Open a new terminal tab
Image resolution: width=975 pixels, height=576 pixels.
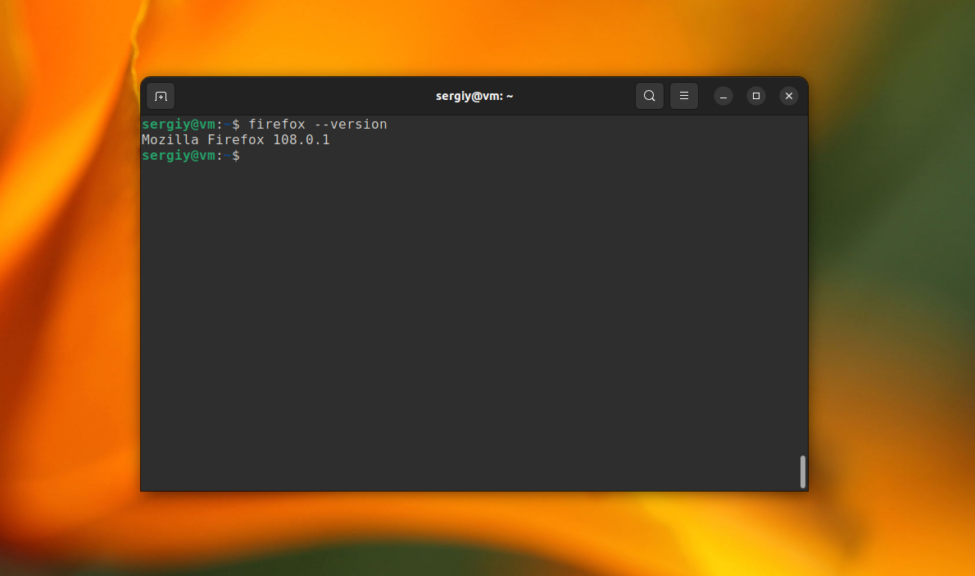[x=160, y=96]
